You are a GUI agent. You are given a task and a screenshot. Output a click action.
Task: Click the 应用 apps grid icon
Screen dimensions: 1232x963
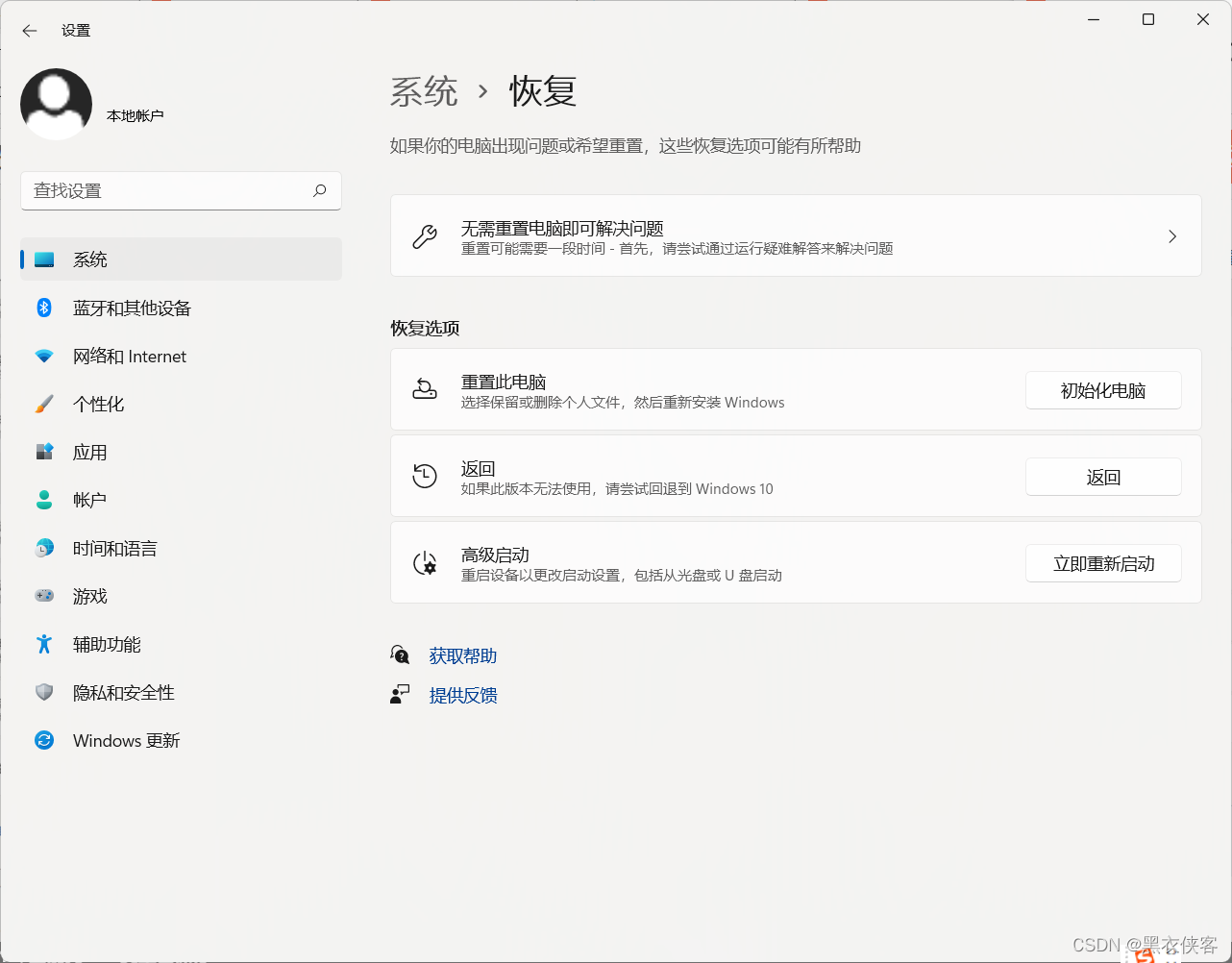tap(44, 452)
